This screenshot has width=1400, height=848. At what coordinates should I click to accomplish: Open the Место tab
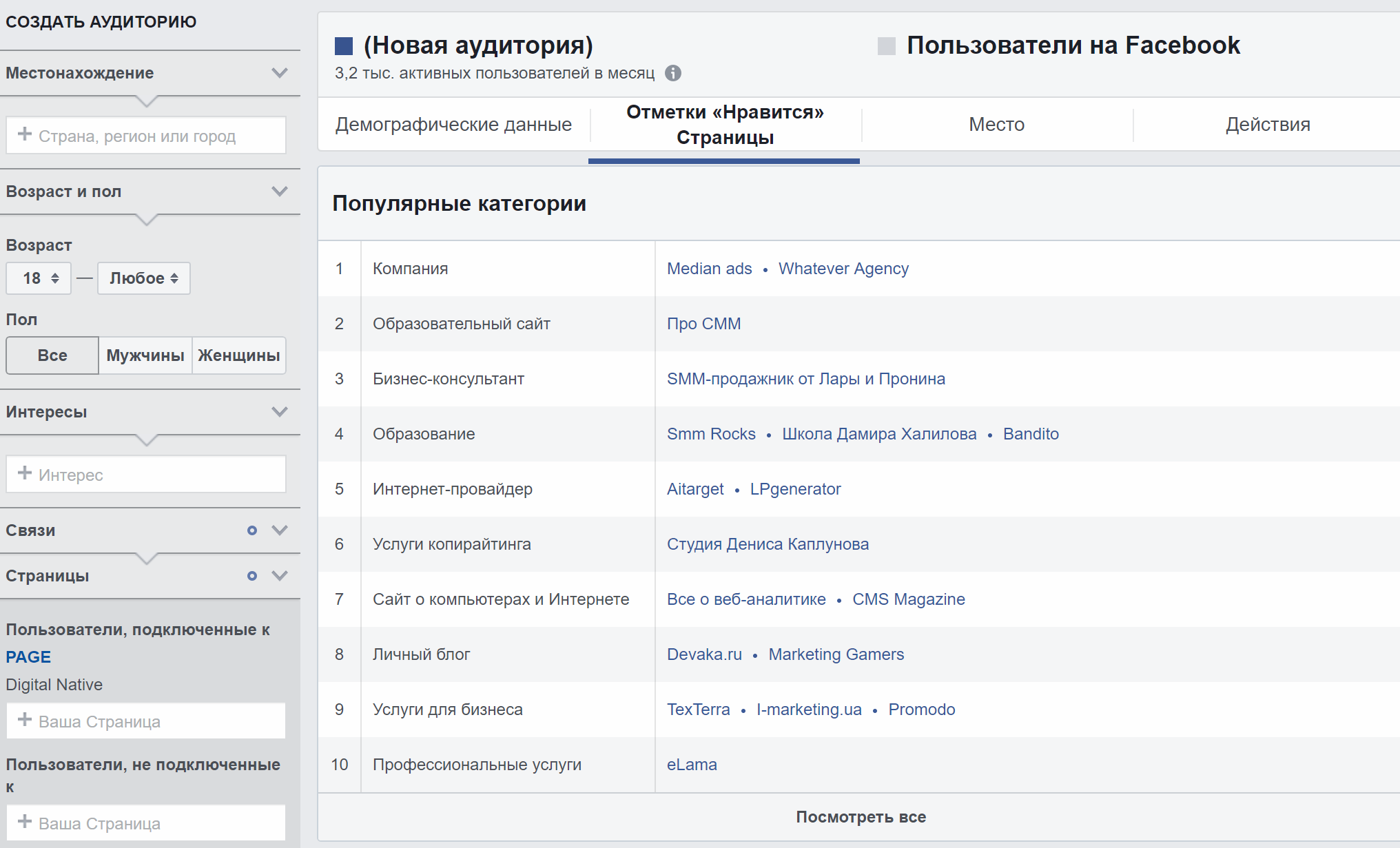[x=996, y=125]
